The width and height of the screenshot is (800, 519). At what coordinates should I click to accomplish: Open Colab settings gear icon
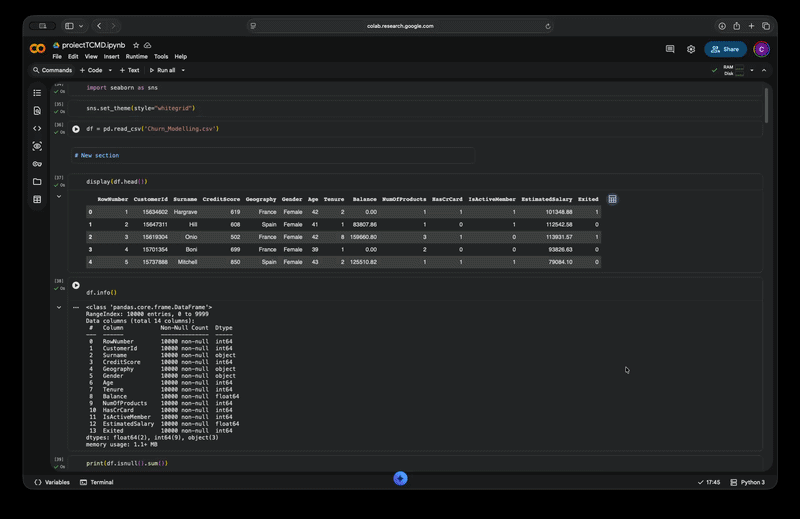pos(691,49)
